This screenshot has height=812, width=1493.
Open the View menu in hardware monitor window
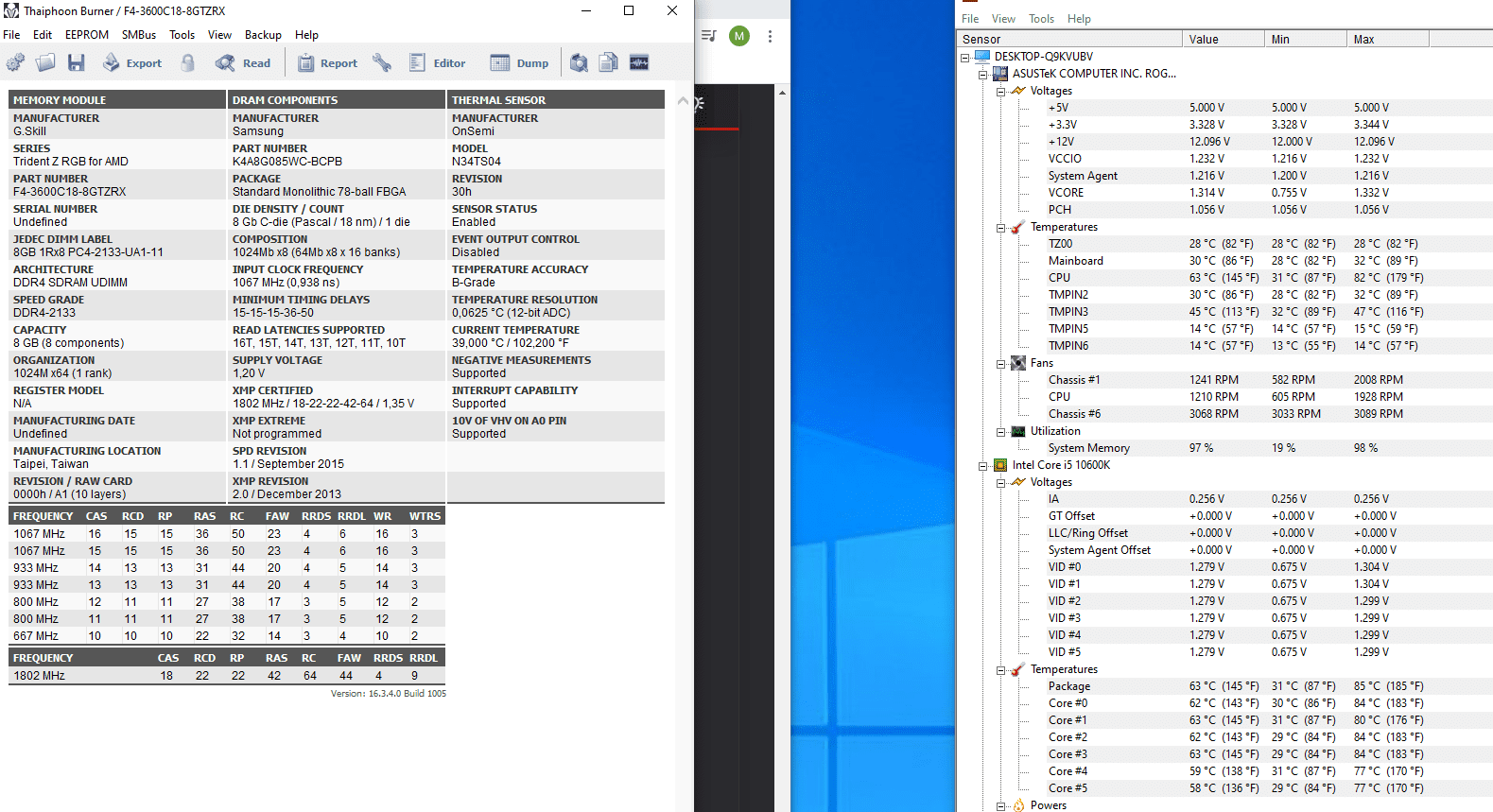point(1003,18)
